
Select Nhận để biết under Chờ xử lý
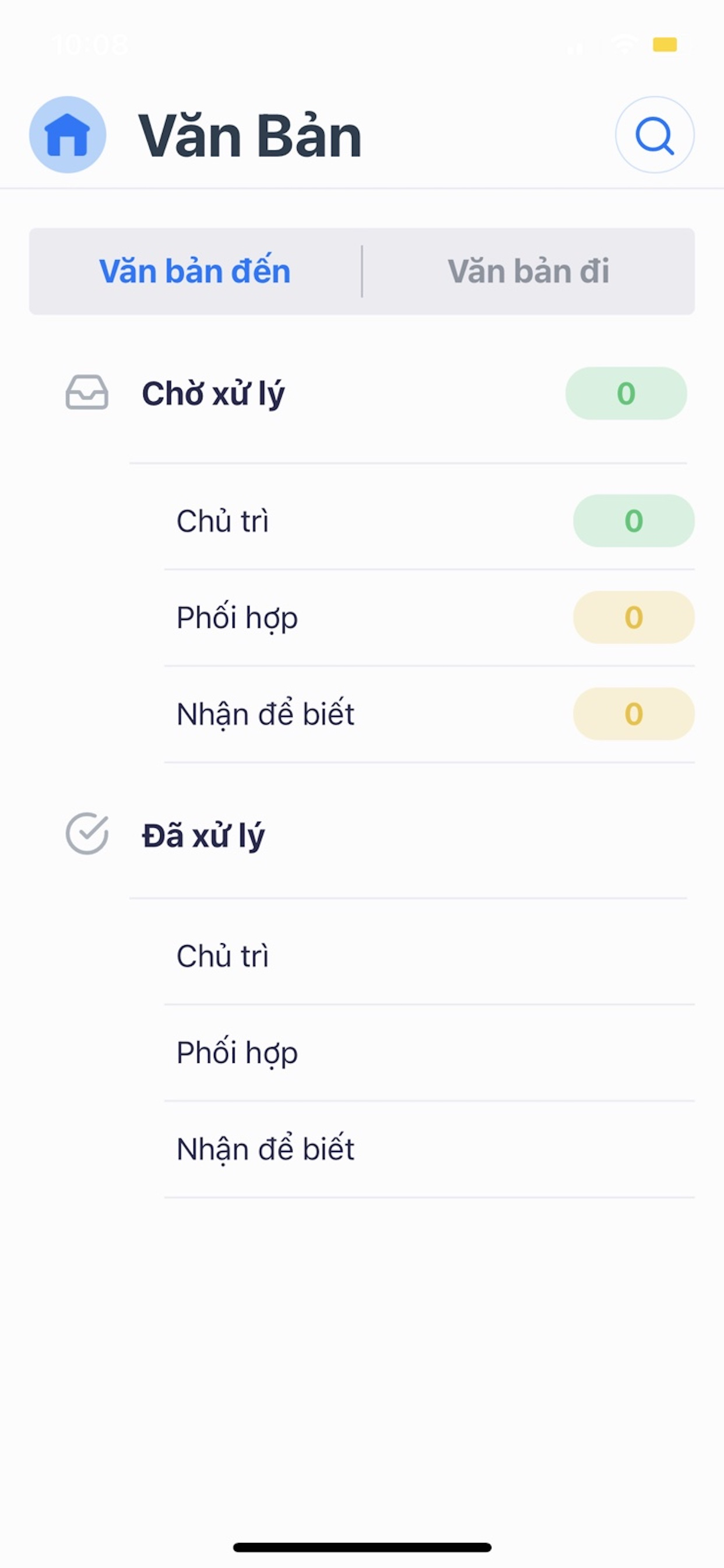pyautogui.click(x=429, y=714)
